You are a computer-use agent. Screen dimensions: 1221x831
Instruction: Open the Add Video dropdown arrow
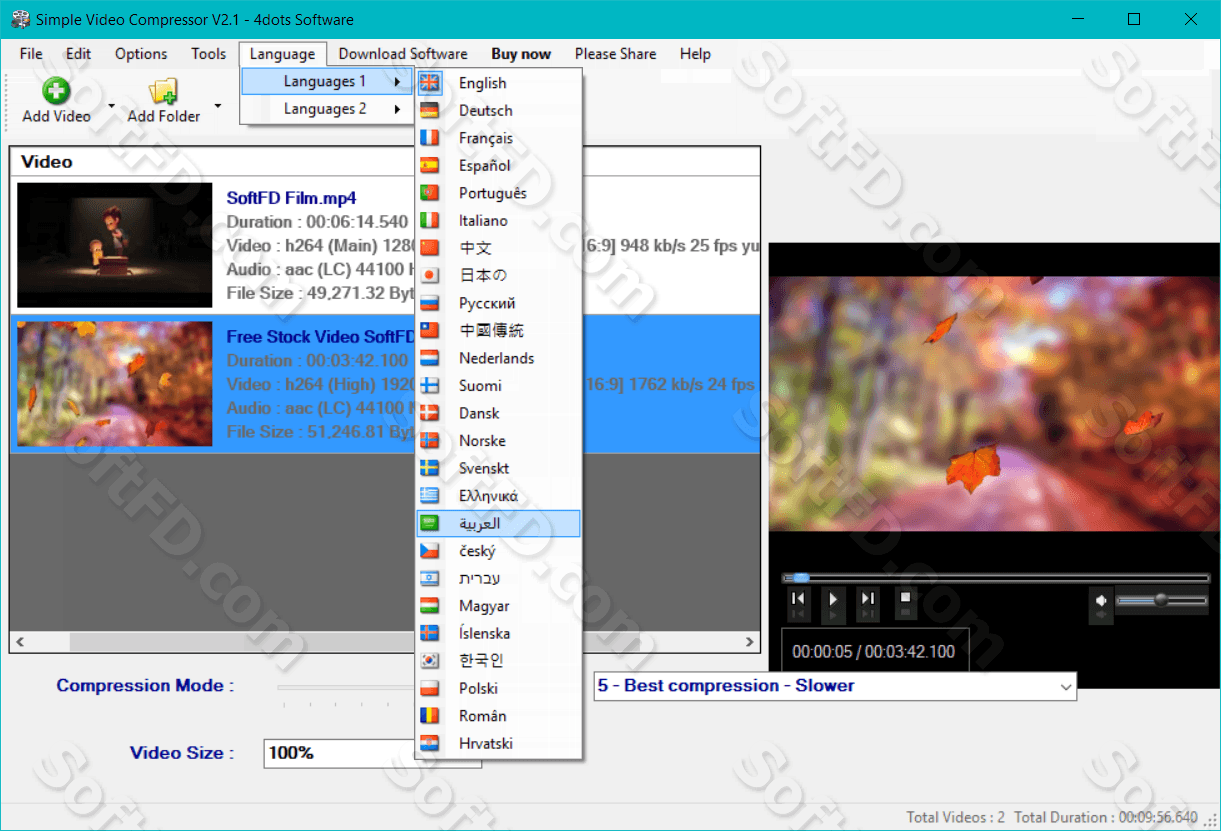(x=111, y=105)
